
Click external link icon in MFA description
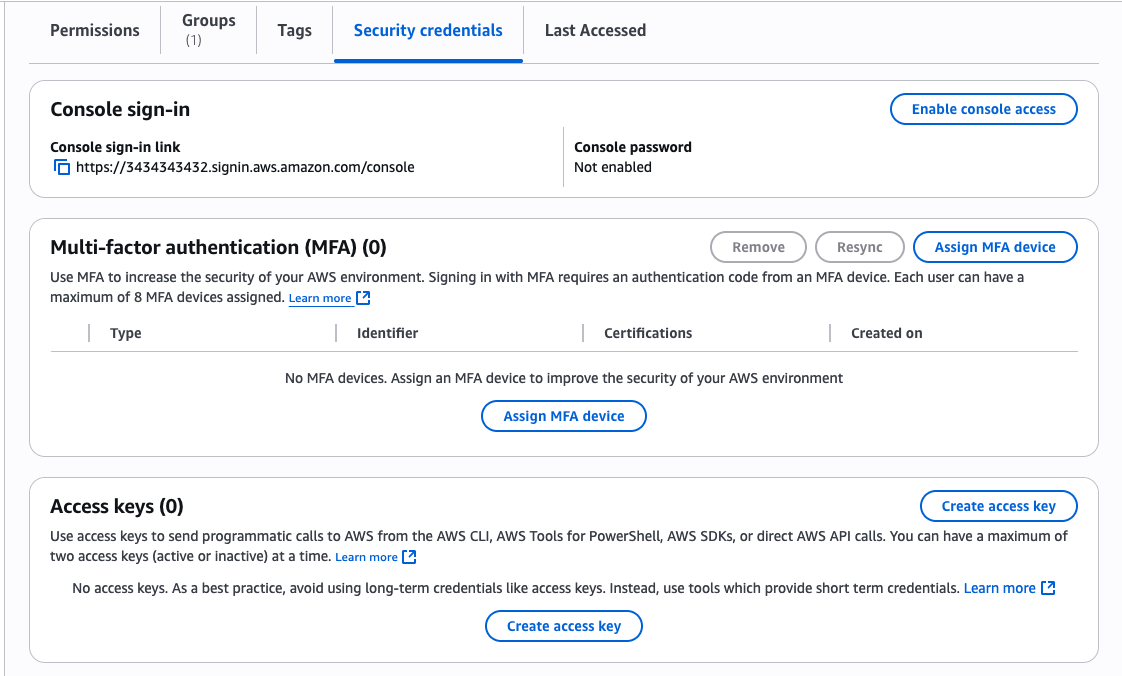point(364,298)
